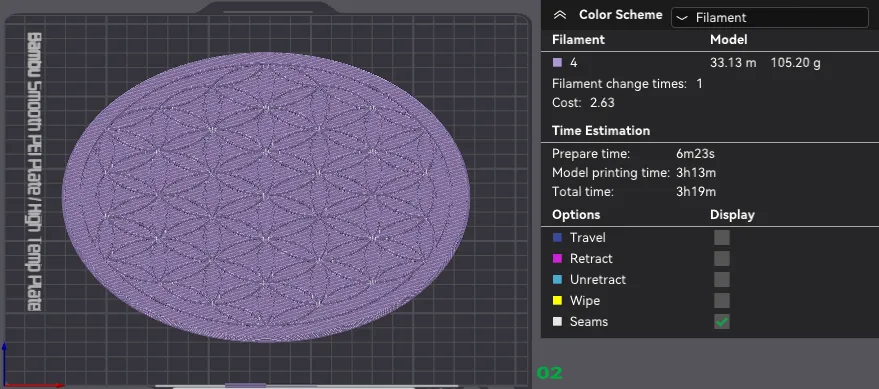Click the white Seams color icon

[557, 322]
